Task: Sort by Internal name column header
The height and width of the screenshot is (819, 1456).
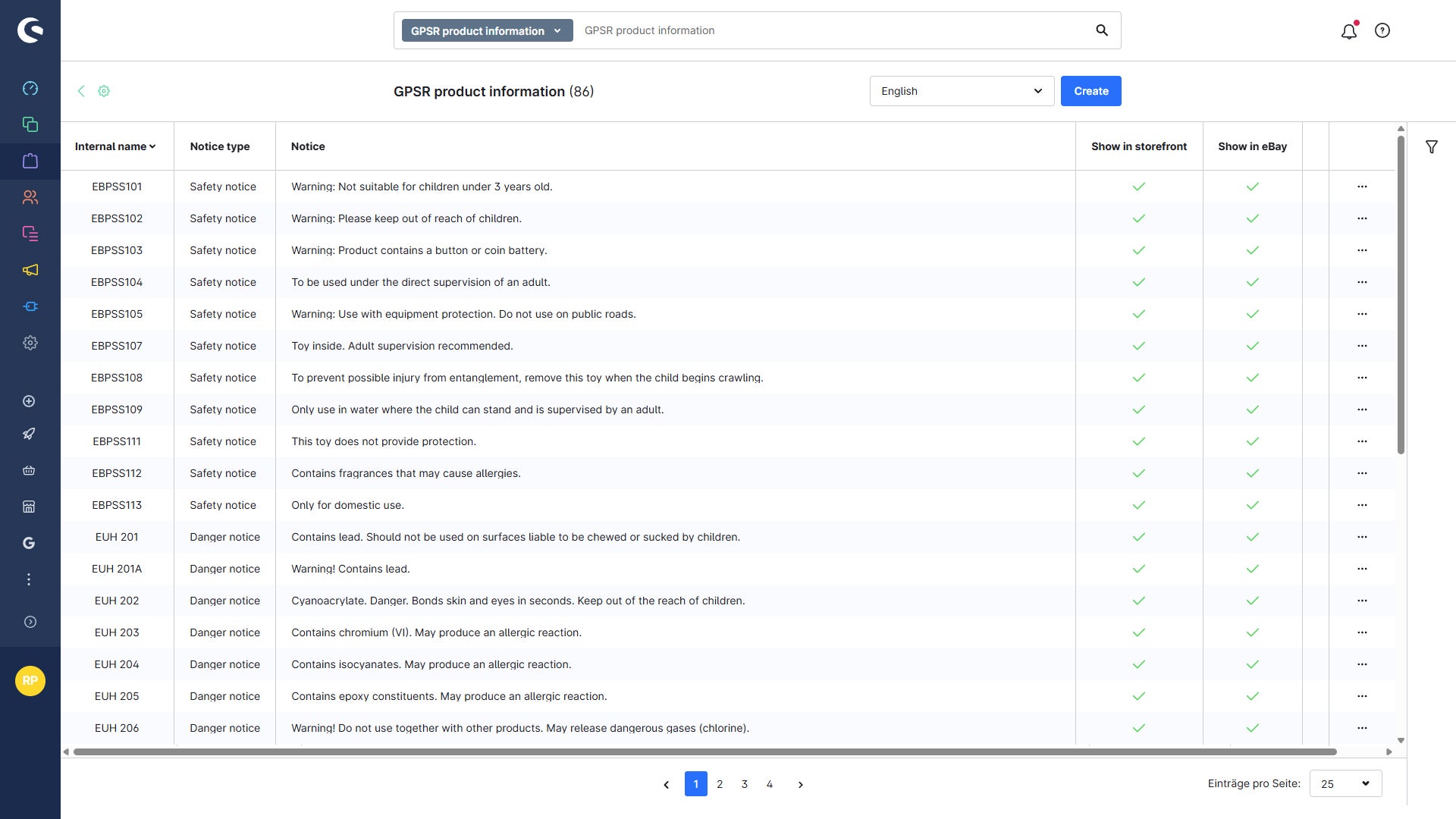Action: click(x=115, y=146)
